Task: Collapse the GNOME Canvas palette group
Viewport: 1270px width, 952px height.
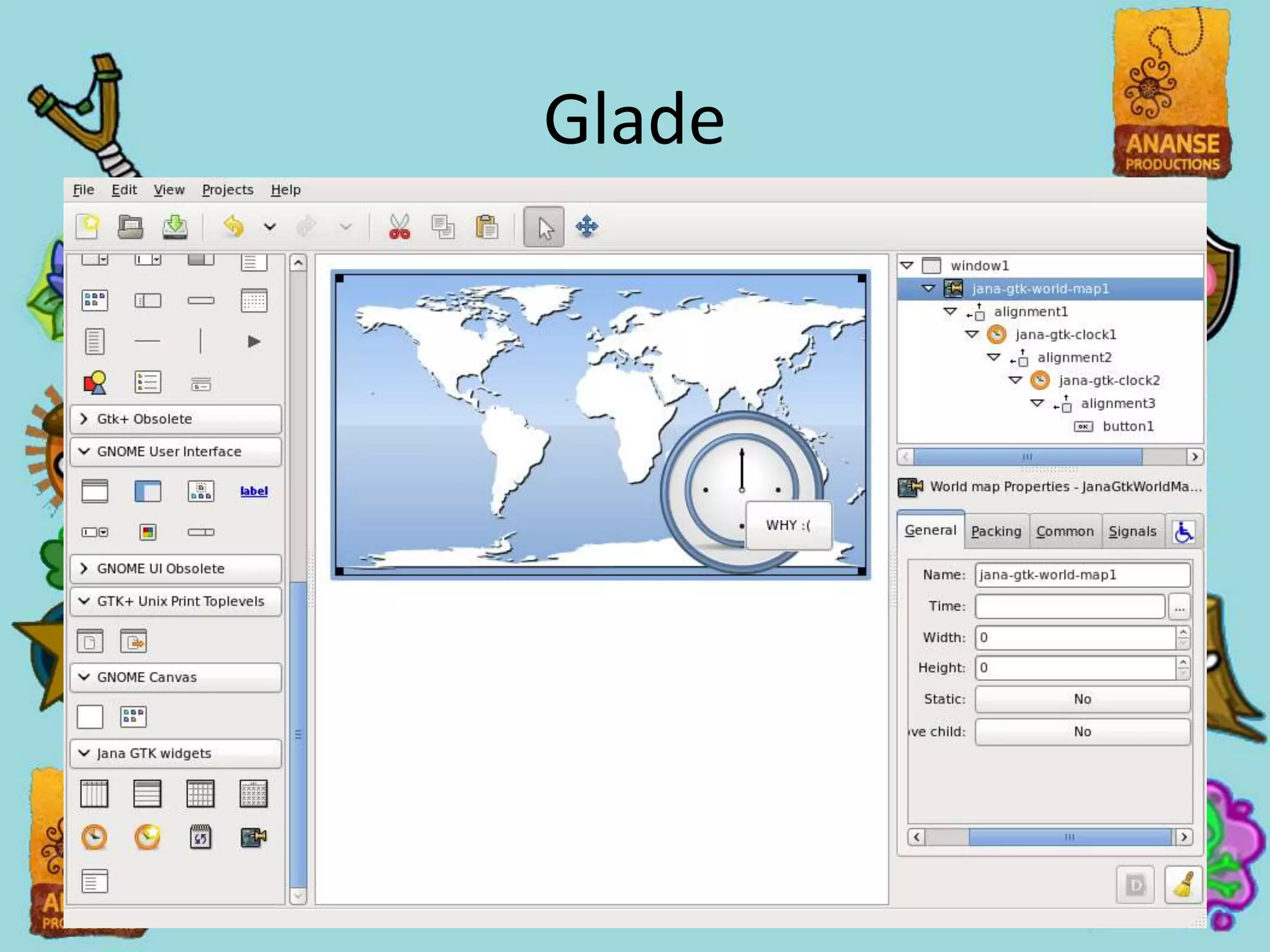Action: 176,677
